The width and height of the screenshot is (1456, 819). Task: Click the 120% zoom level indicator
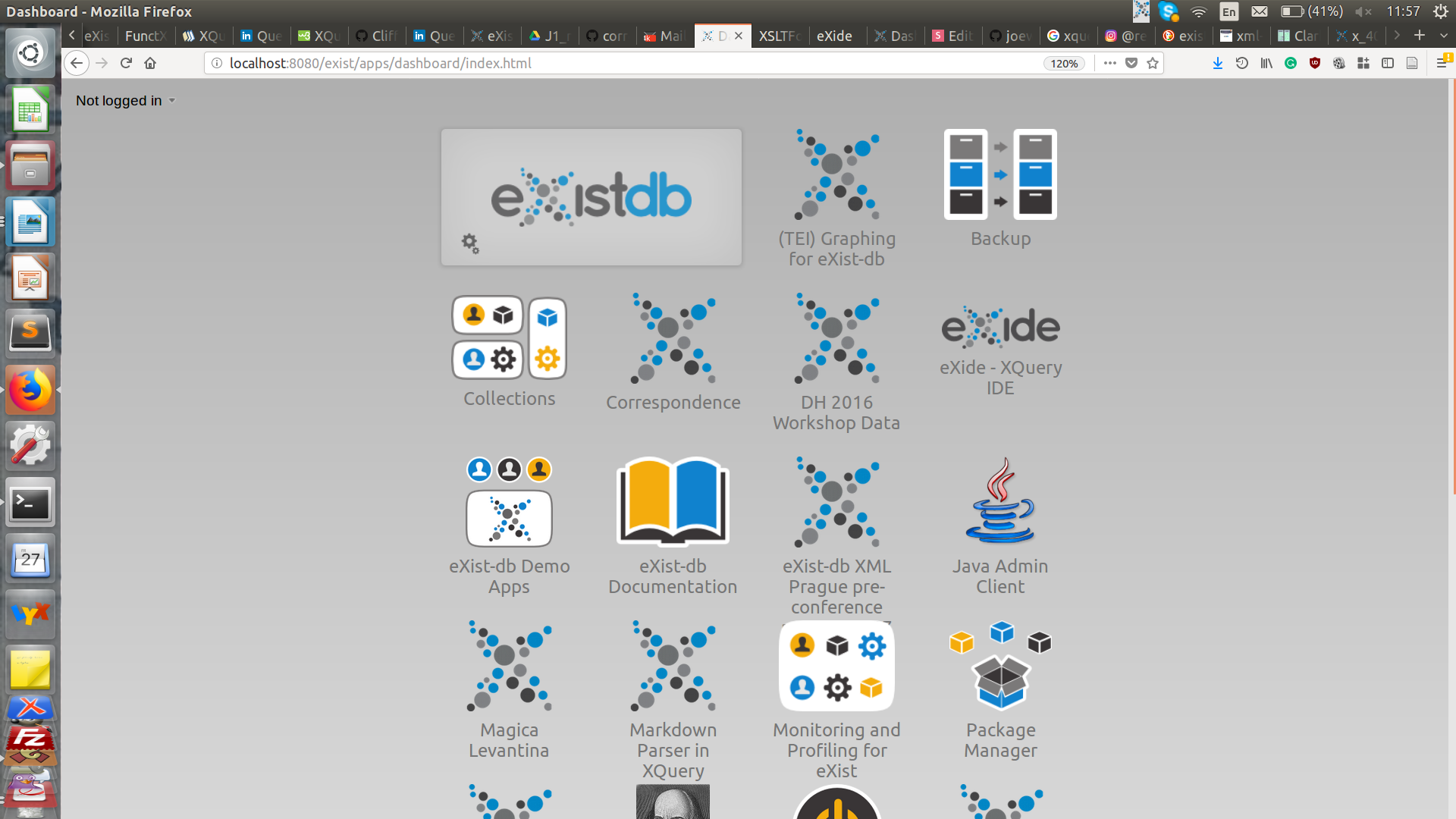click(1064, 64)
